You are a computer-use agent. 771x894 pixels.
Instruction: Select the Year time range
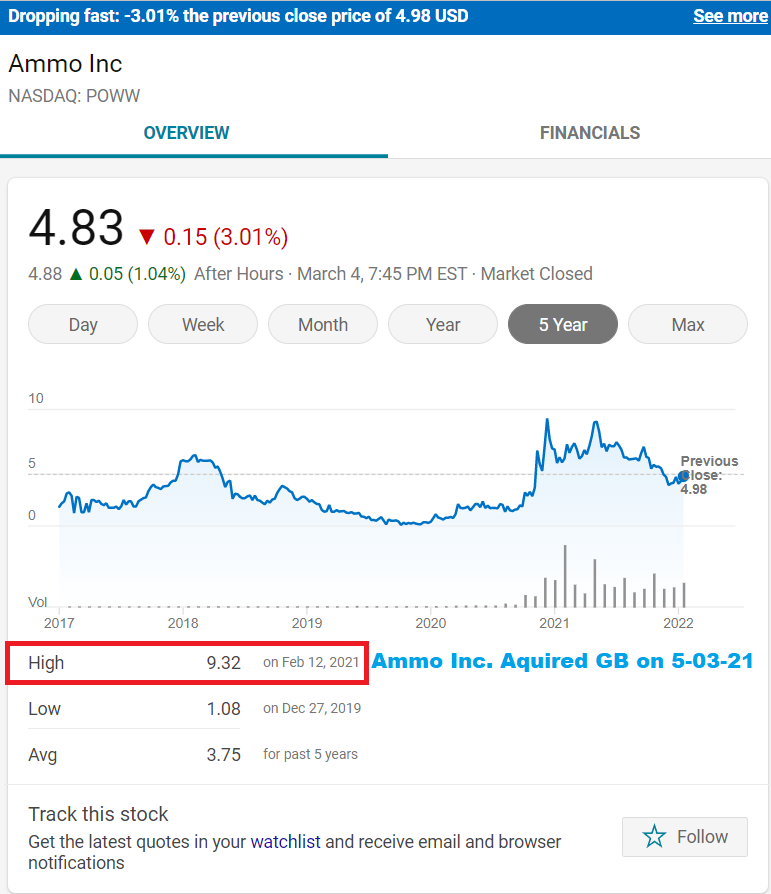tap(443, 324)
